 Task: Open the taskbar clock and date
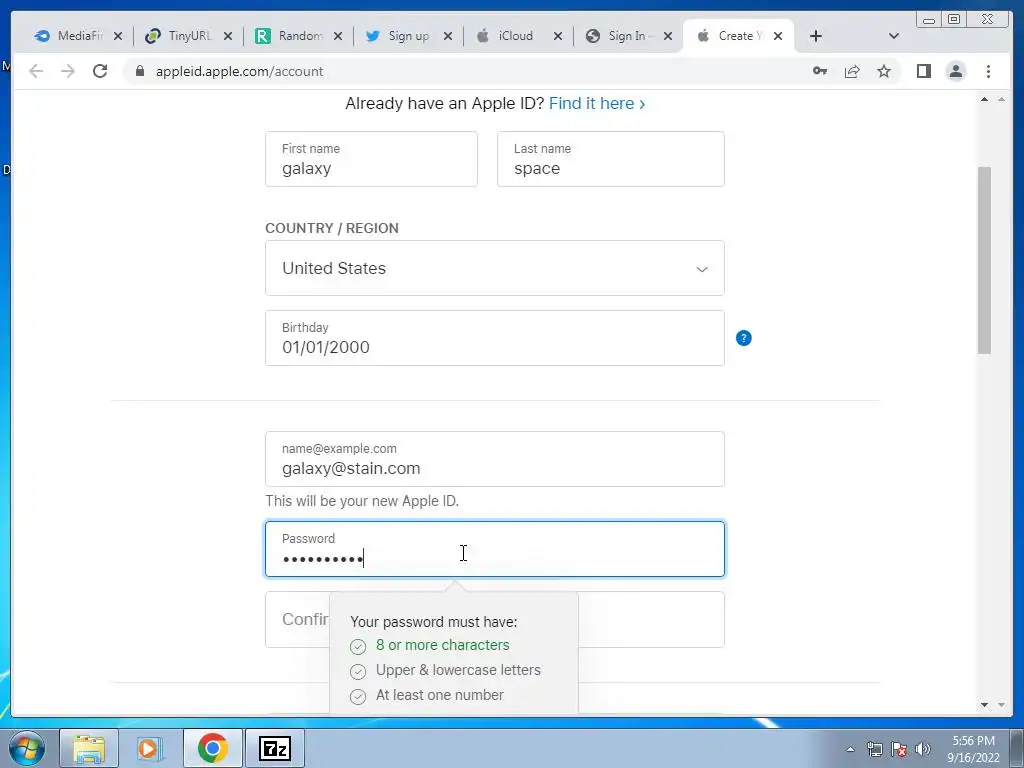point(973,749)
